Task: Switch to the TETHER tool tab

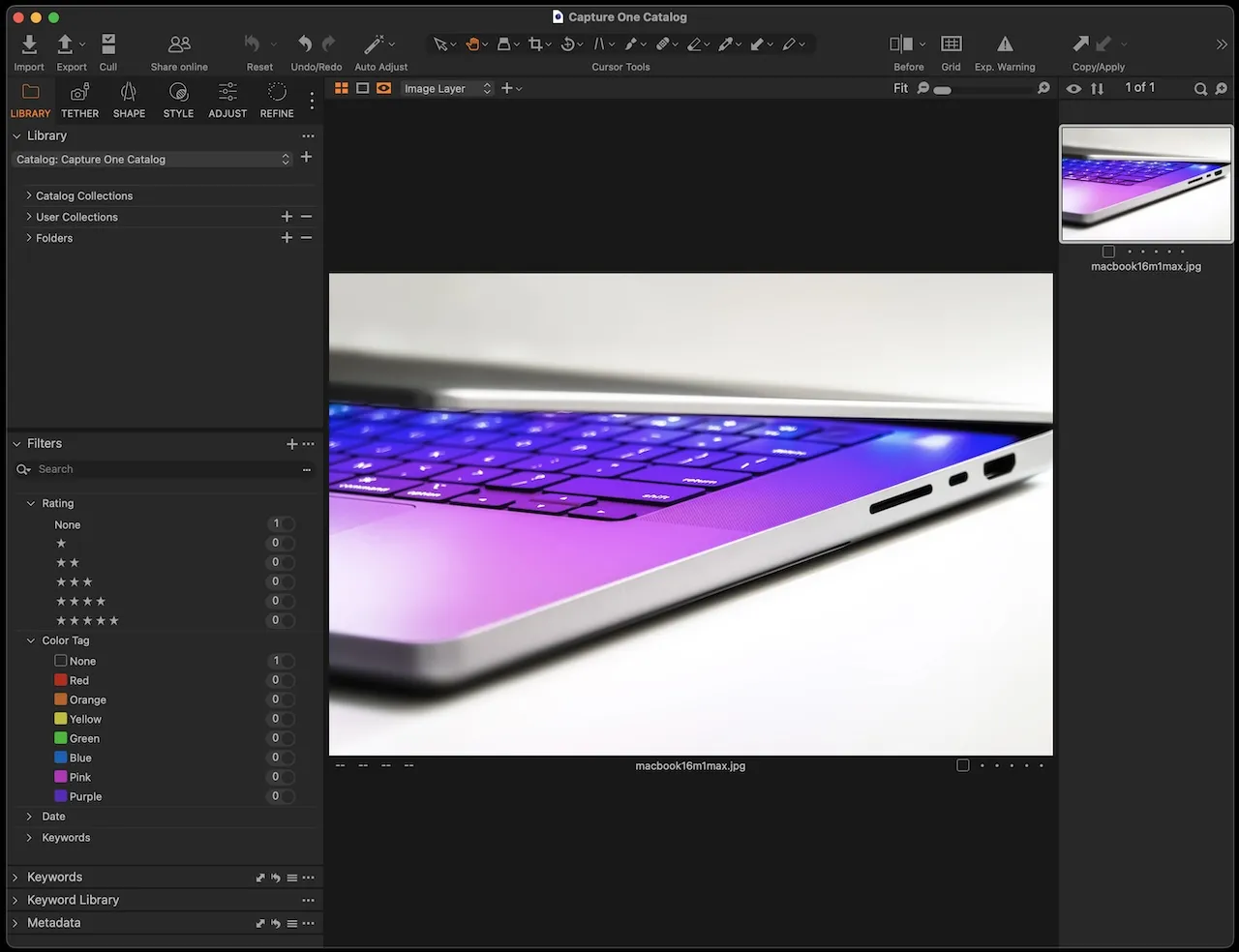Action: 79,97
